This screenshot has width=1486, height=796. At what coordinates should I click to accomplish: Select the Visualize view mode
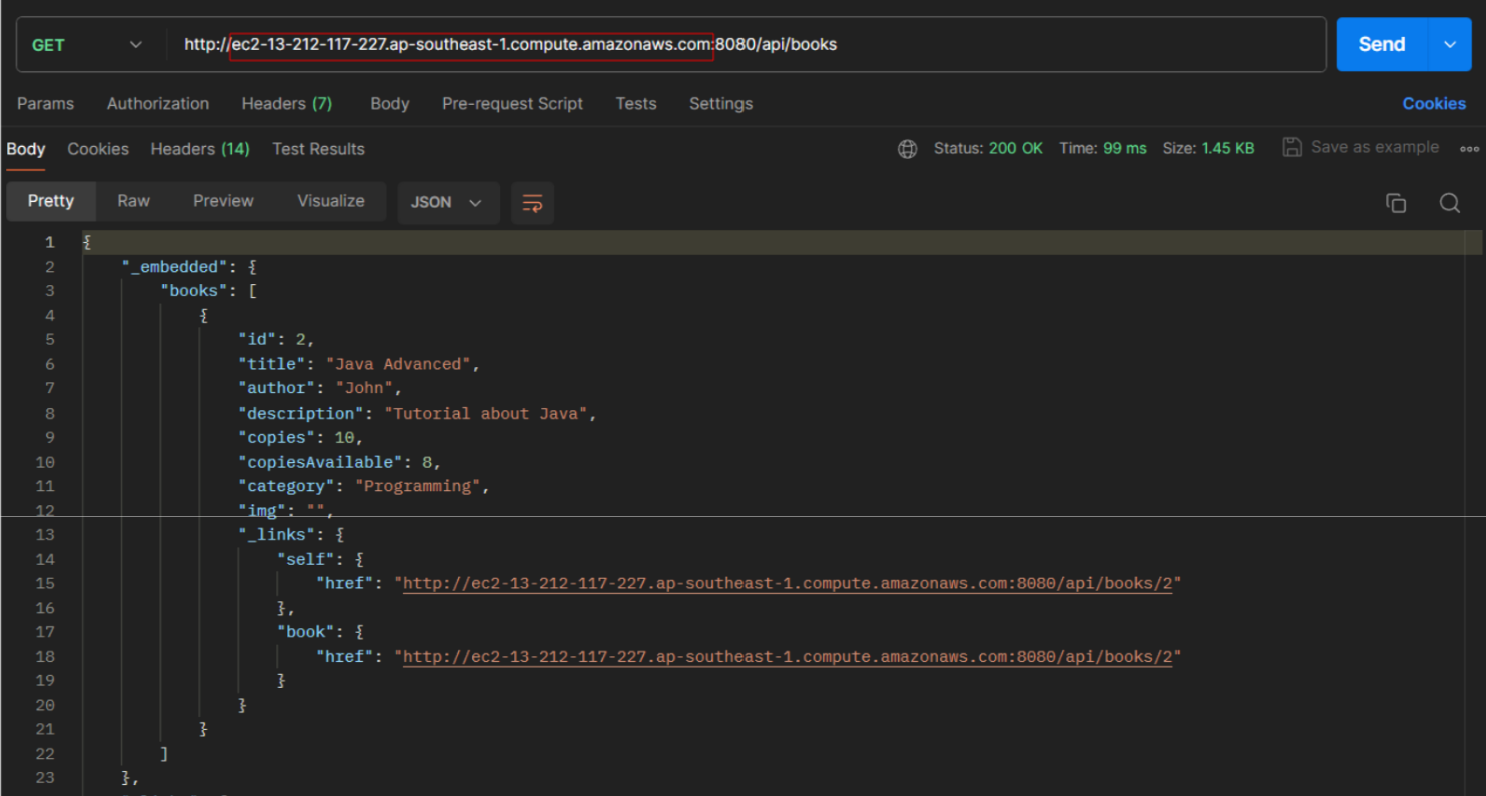[x=331, y=201]
